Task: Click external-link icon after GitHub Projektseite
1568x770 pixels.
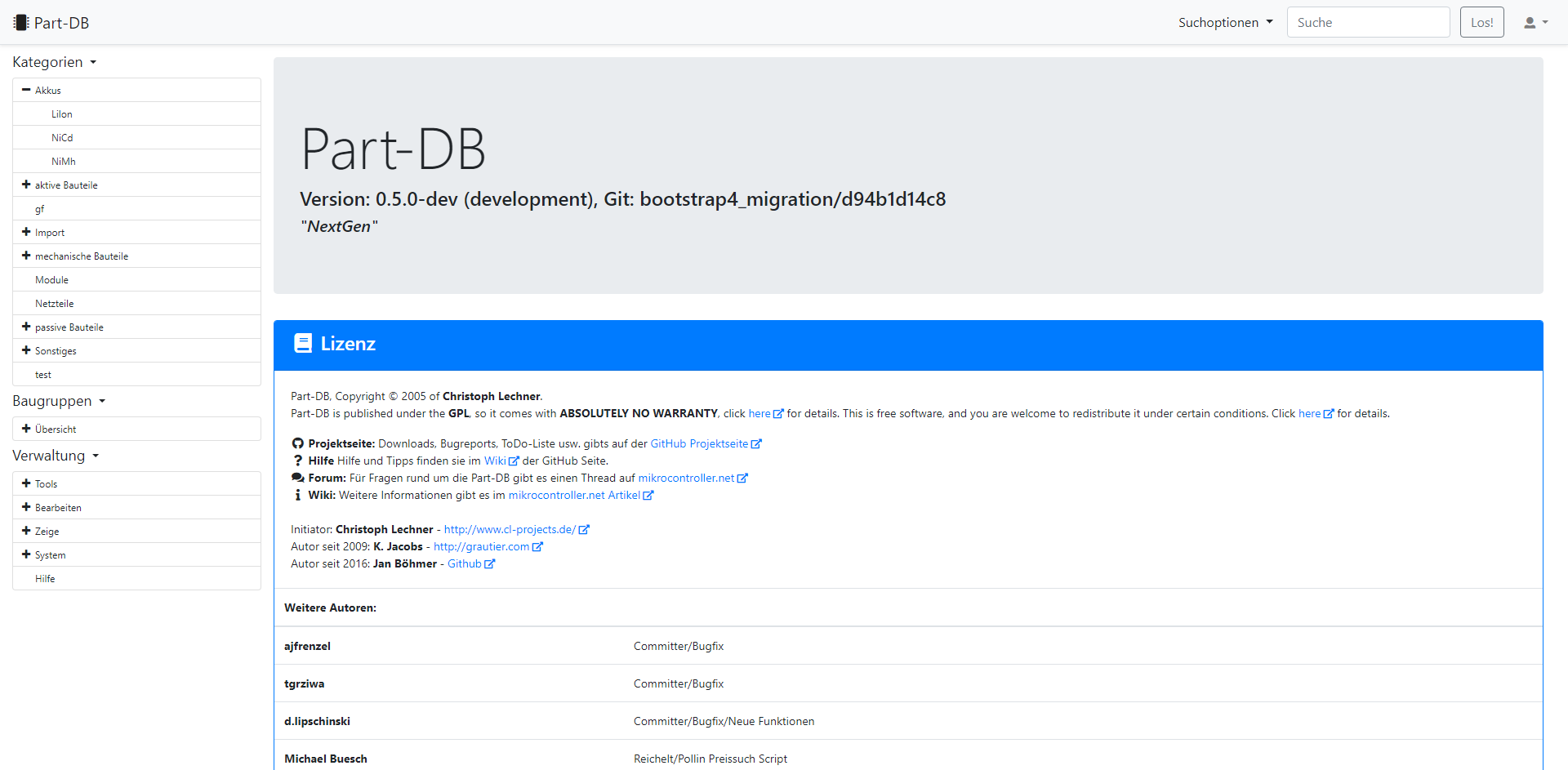Action: (x=756, y=443)
